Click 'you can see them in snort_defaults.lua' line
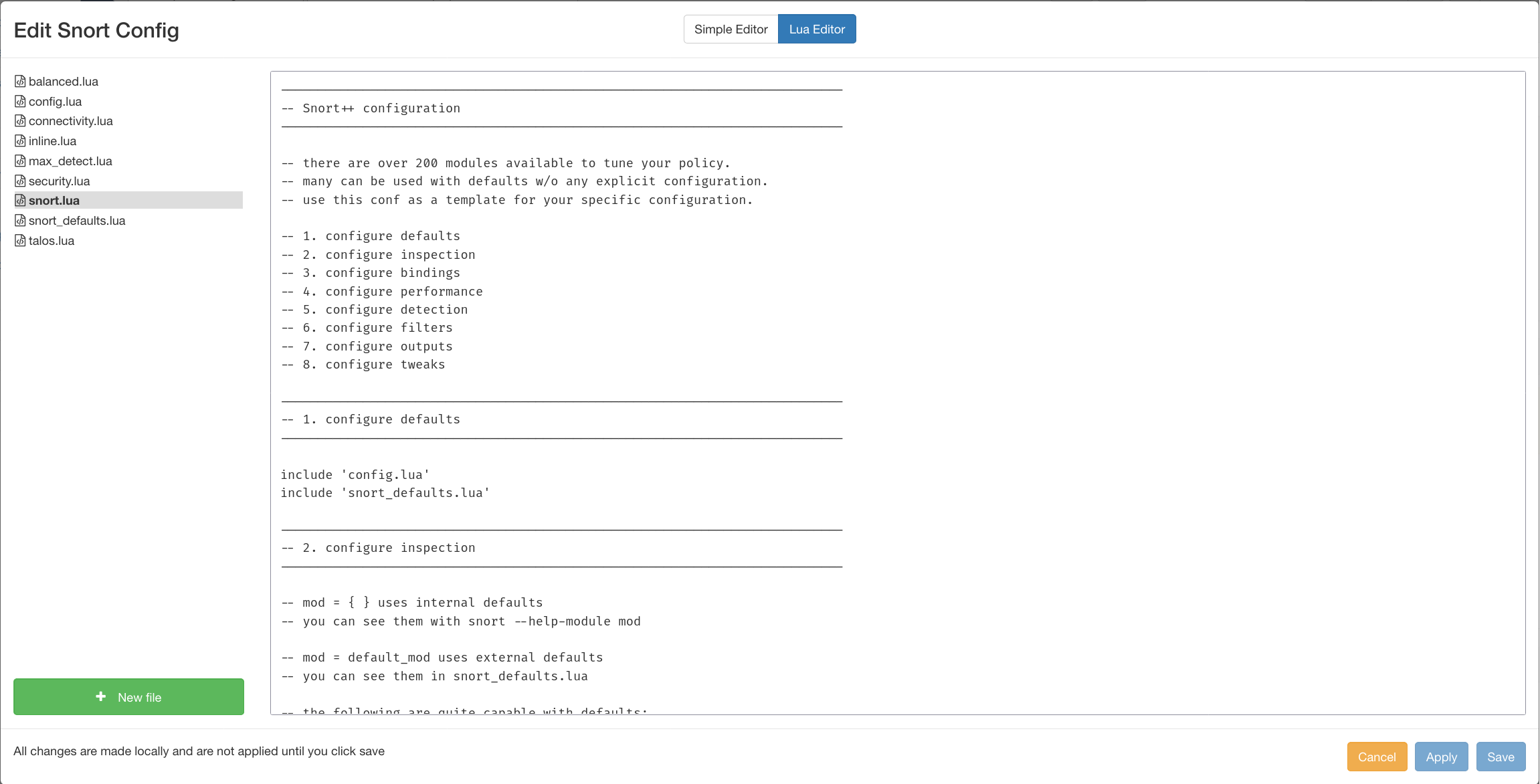Viewport: 1540px width, 784px height. (x=435, y=676)
